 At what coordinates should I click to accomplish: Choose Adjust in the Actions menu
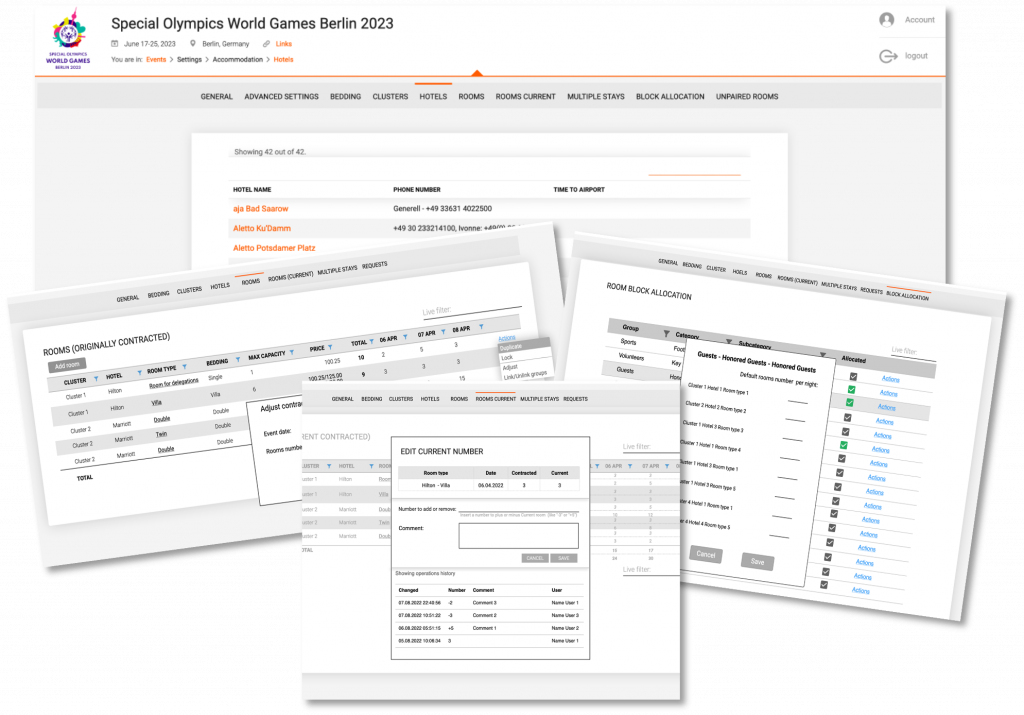click(510, 368)
